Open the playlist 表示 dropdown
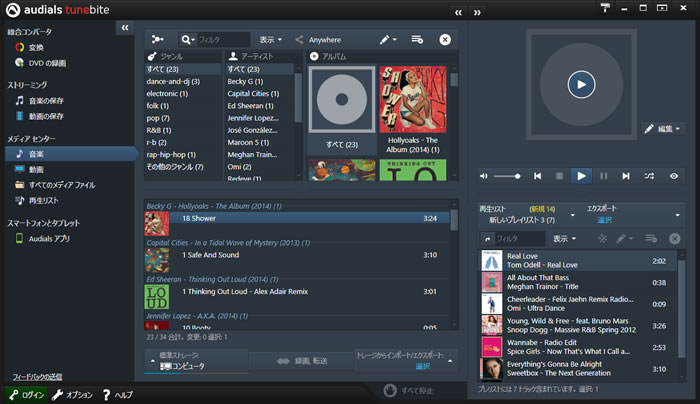 [564, 239]
